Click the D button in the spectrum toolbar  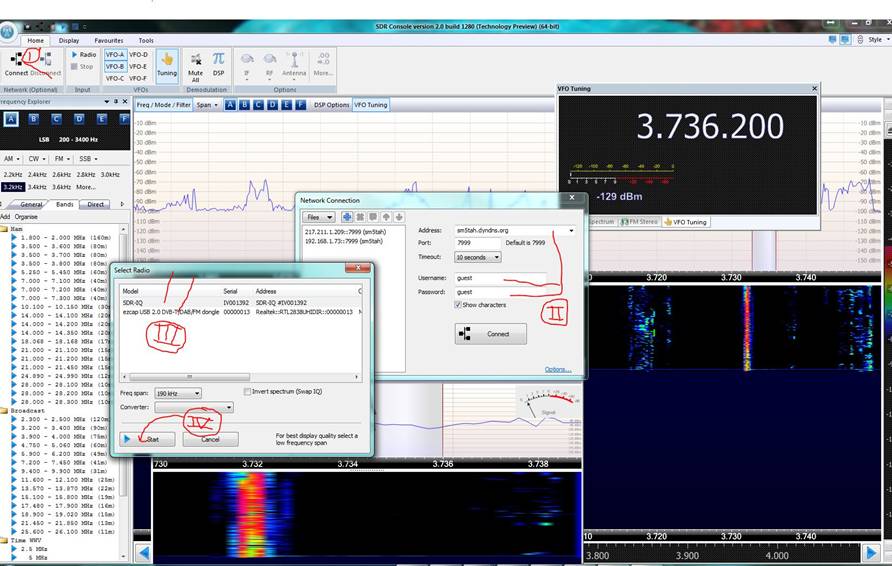[272, 105]
